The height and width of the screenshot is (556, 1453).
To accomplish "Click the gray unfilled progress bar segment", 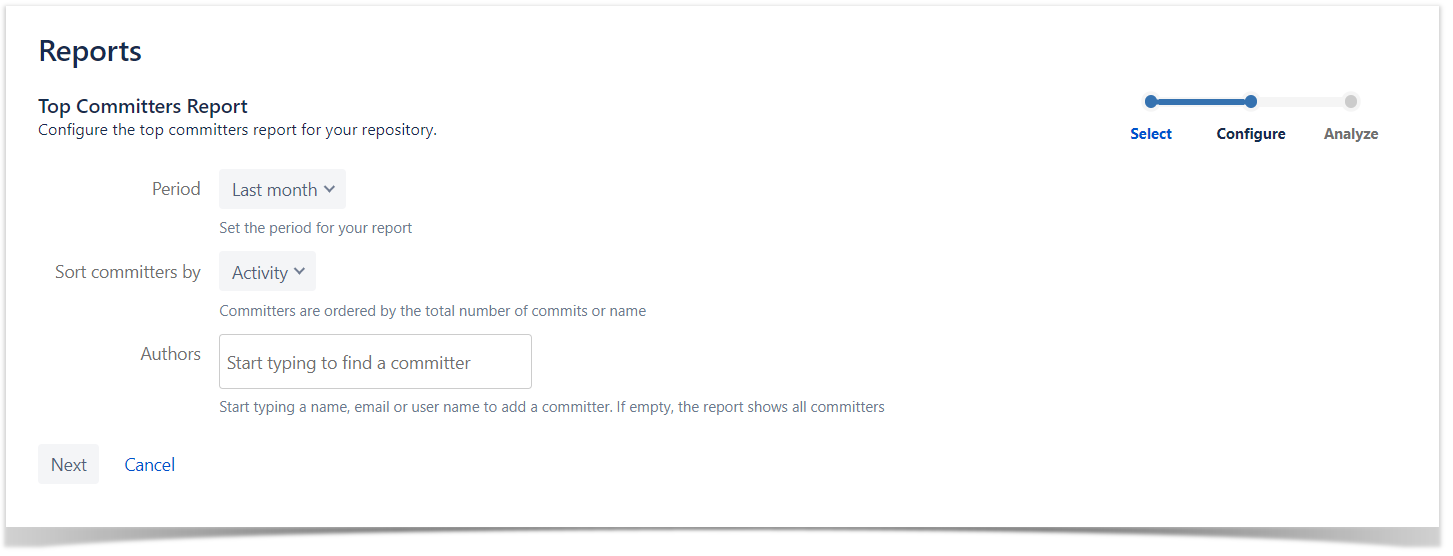I will click(x=1301, y=101).
